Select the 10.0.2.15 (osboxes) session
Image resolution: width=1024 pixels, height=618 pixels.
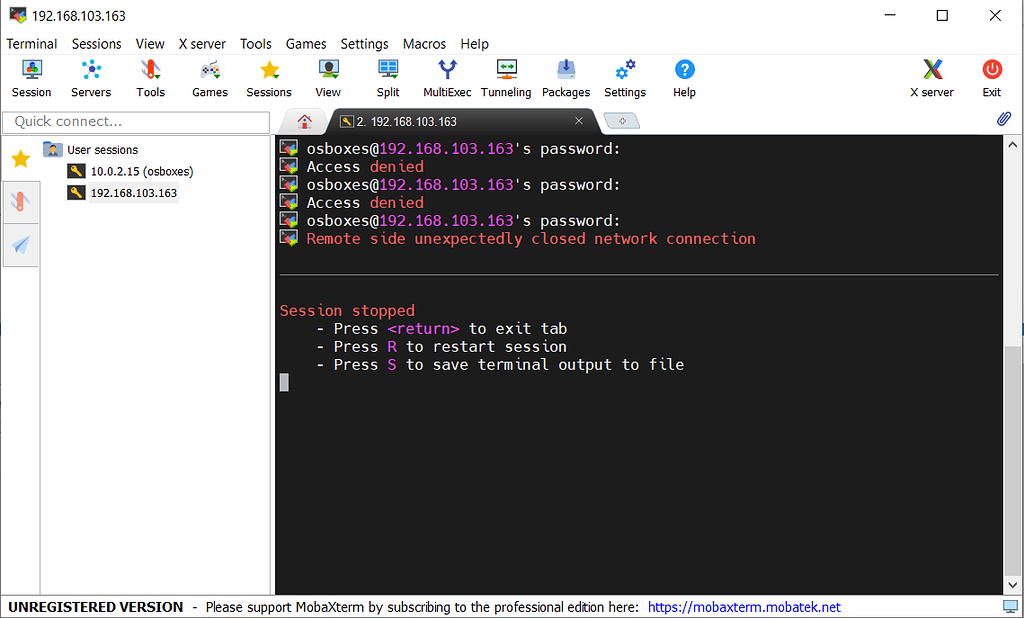[x=141, y=171]
